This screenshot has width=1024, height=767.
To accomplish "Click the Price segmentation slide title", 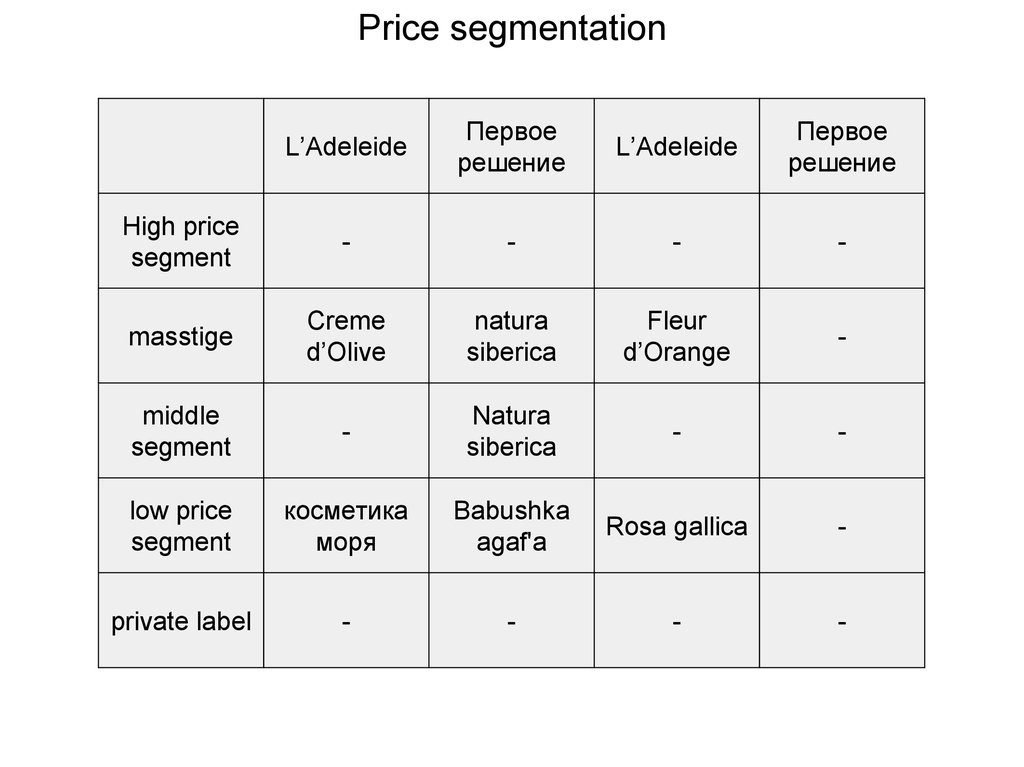I will click(511, 28).
